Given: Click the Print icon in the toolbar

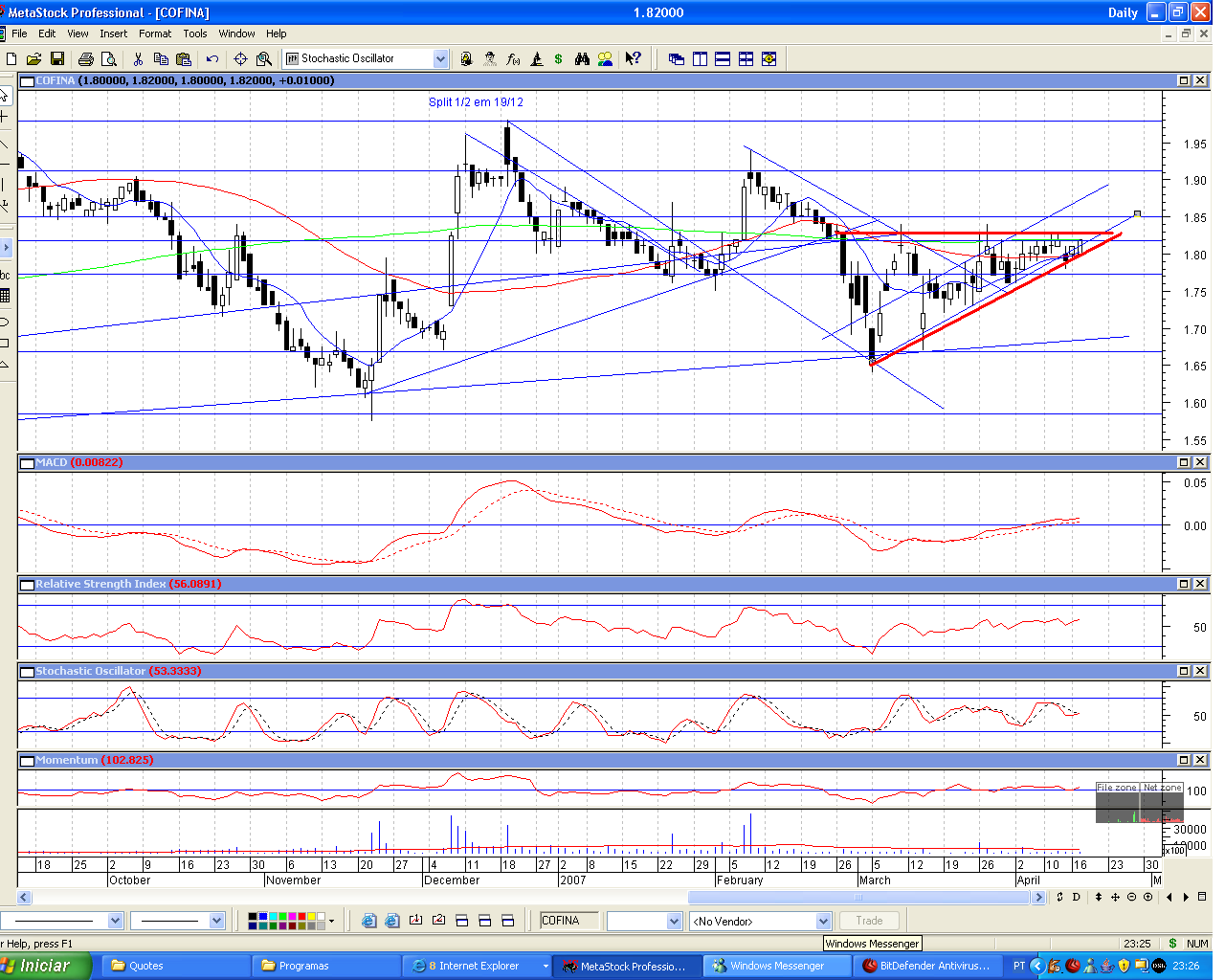Looking at the screenshot, I should 86,59.
